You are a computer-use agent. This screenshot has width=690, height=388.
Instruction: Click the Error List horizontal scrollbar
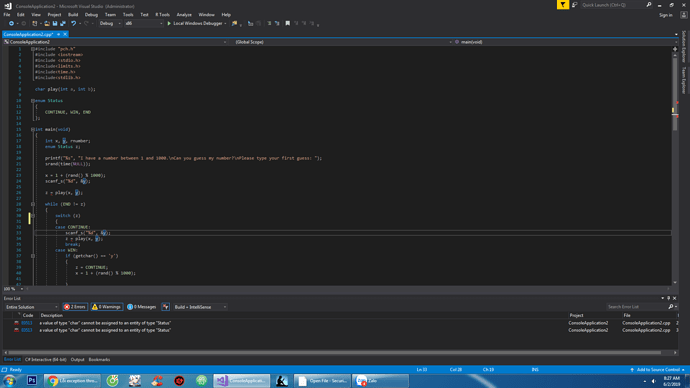point(334,352)
